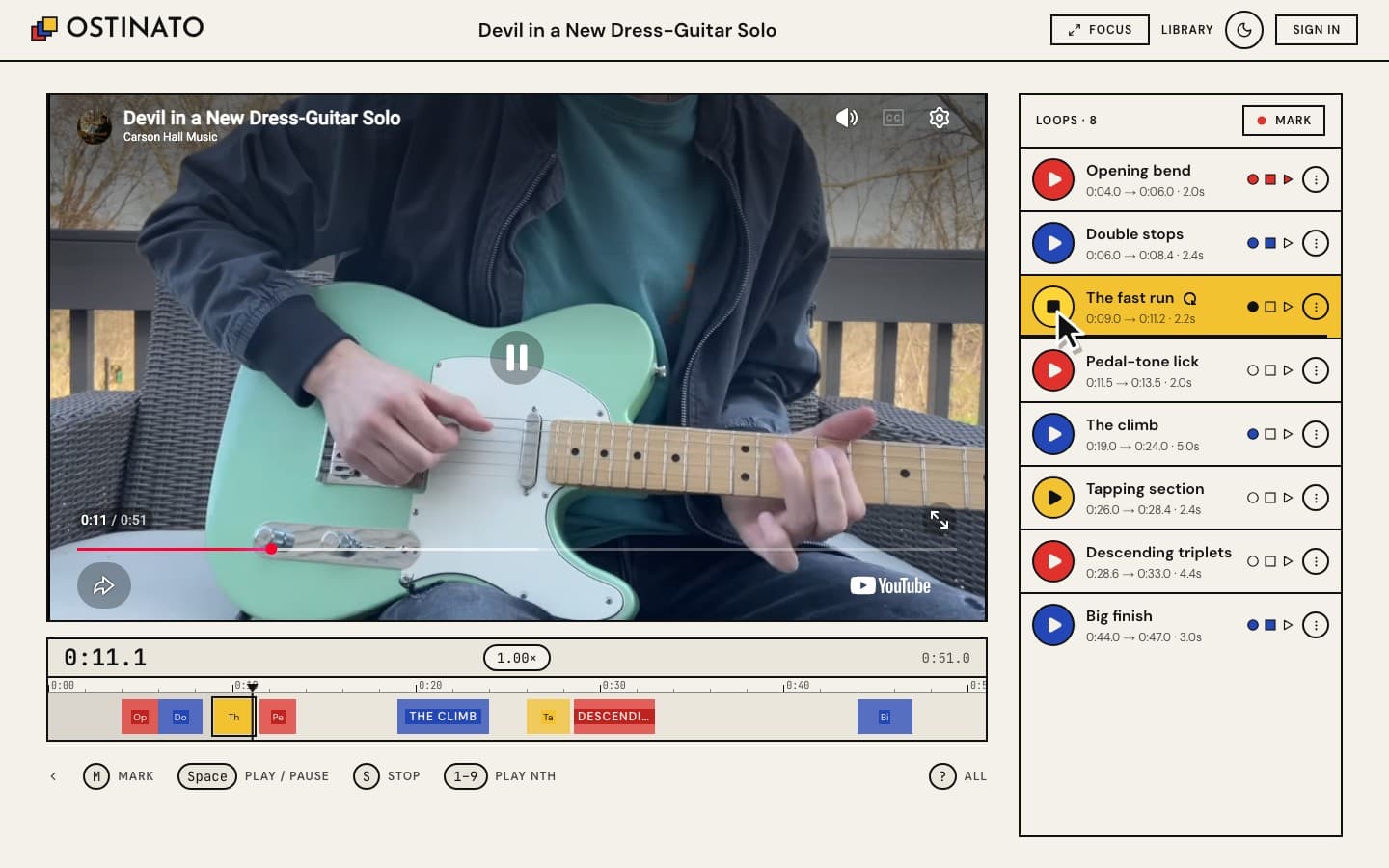This screenshot has height=868, width=1389.
Task: Play the Opening bend loop
Action: click(x=1053, y=179)
